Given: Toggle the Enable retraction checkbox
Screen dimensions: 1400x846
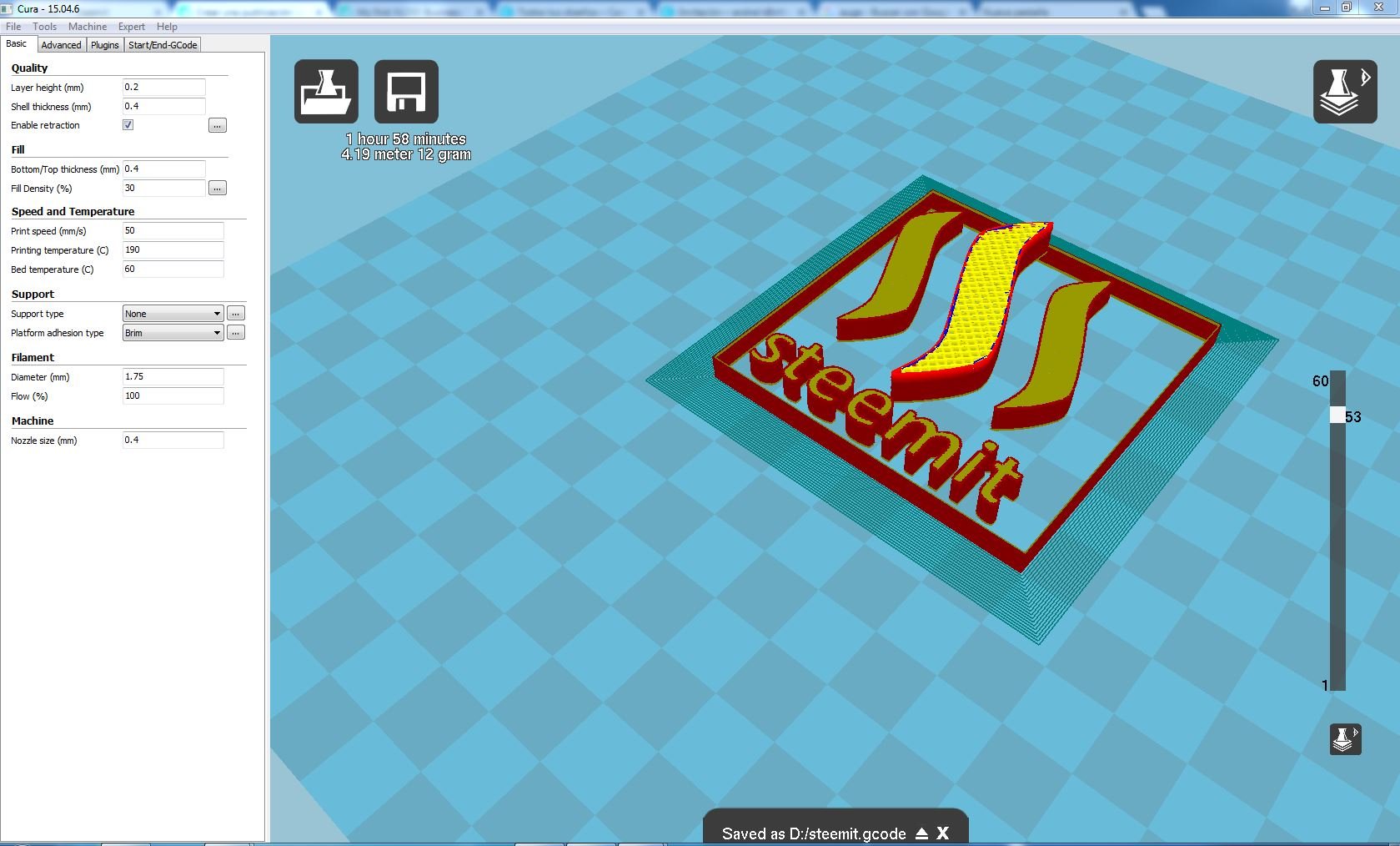Looking at the screenshot, I should (x=128, y=125).
